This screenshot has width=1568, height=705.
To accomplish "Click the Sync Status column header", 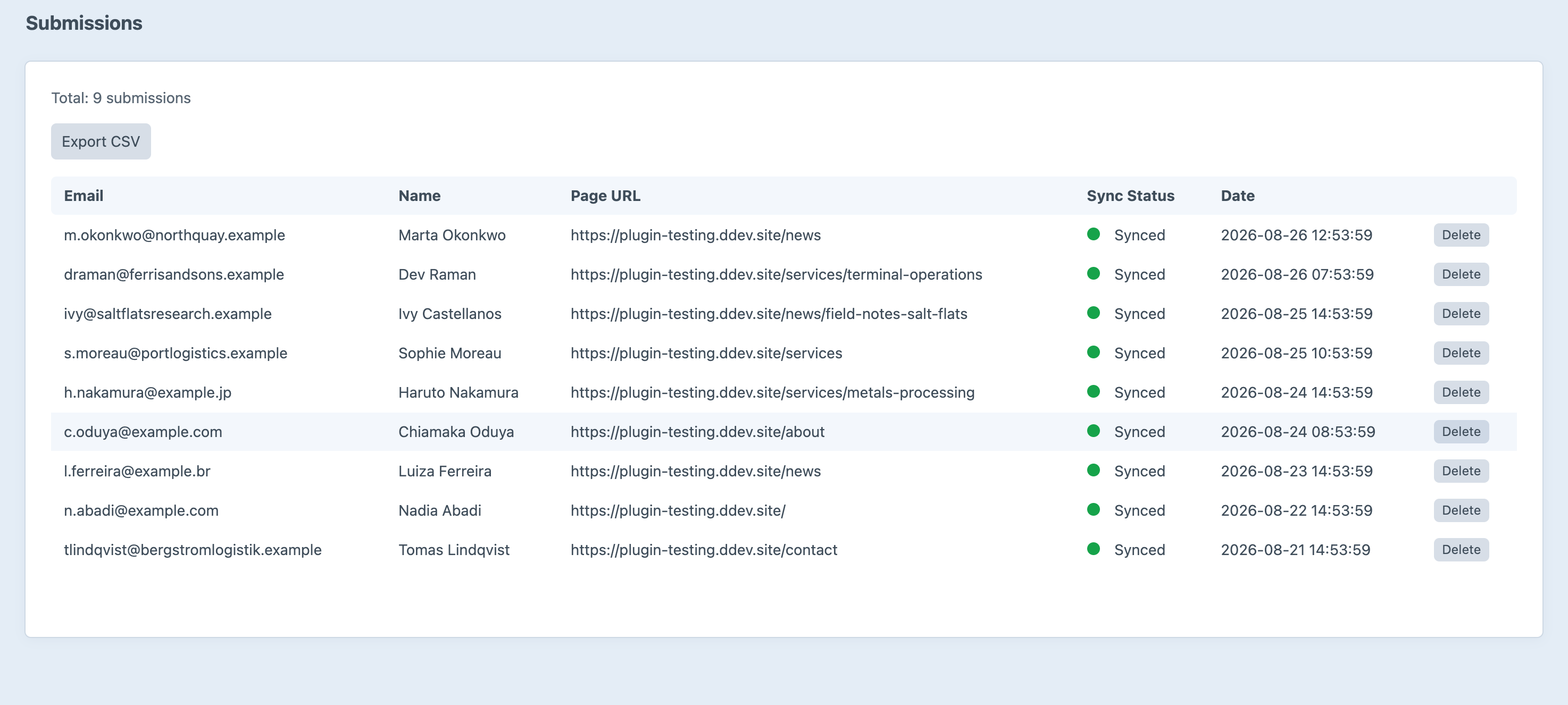I will point(1130,196).
